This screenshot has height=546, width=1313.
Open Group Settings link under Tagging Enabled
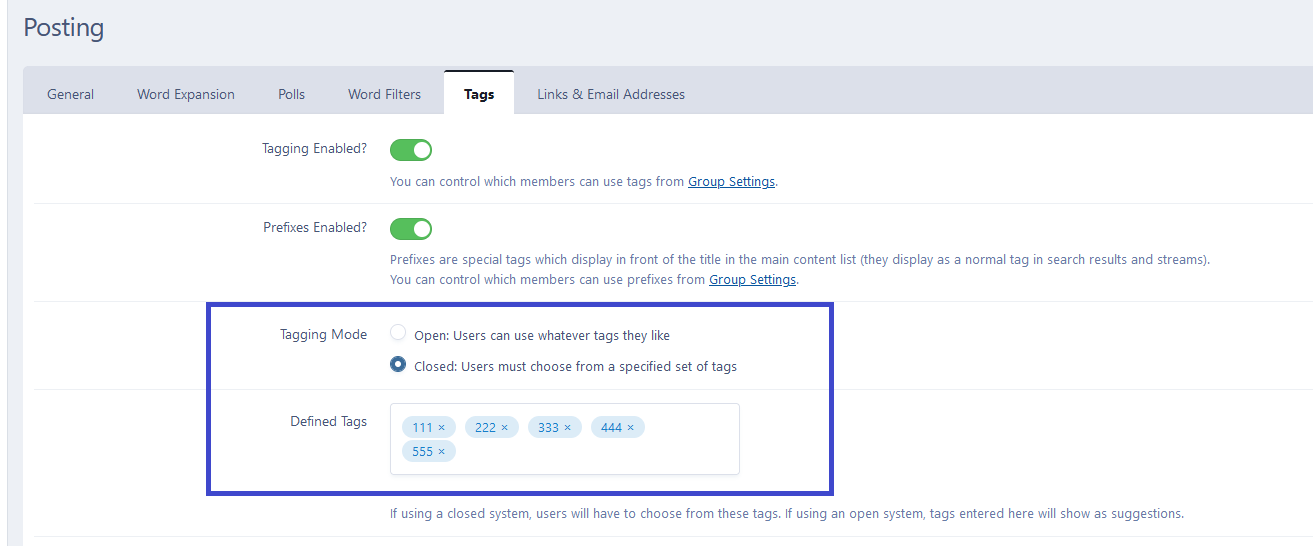pyautogui.click(x=731, y=182)
